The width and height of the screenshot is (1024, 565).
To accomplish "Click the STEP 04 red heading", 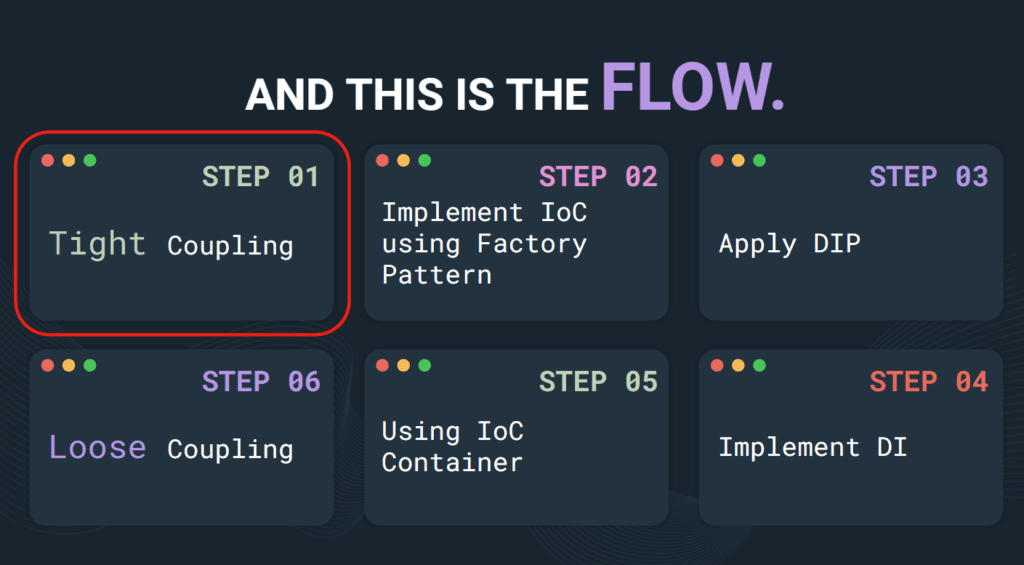I will [929, 382].
